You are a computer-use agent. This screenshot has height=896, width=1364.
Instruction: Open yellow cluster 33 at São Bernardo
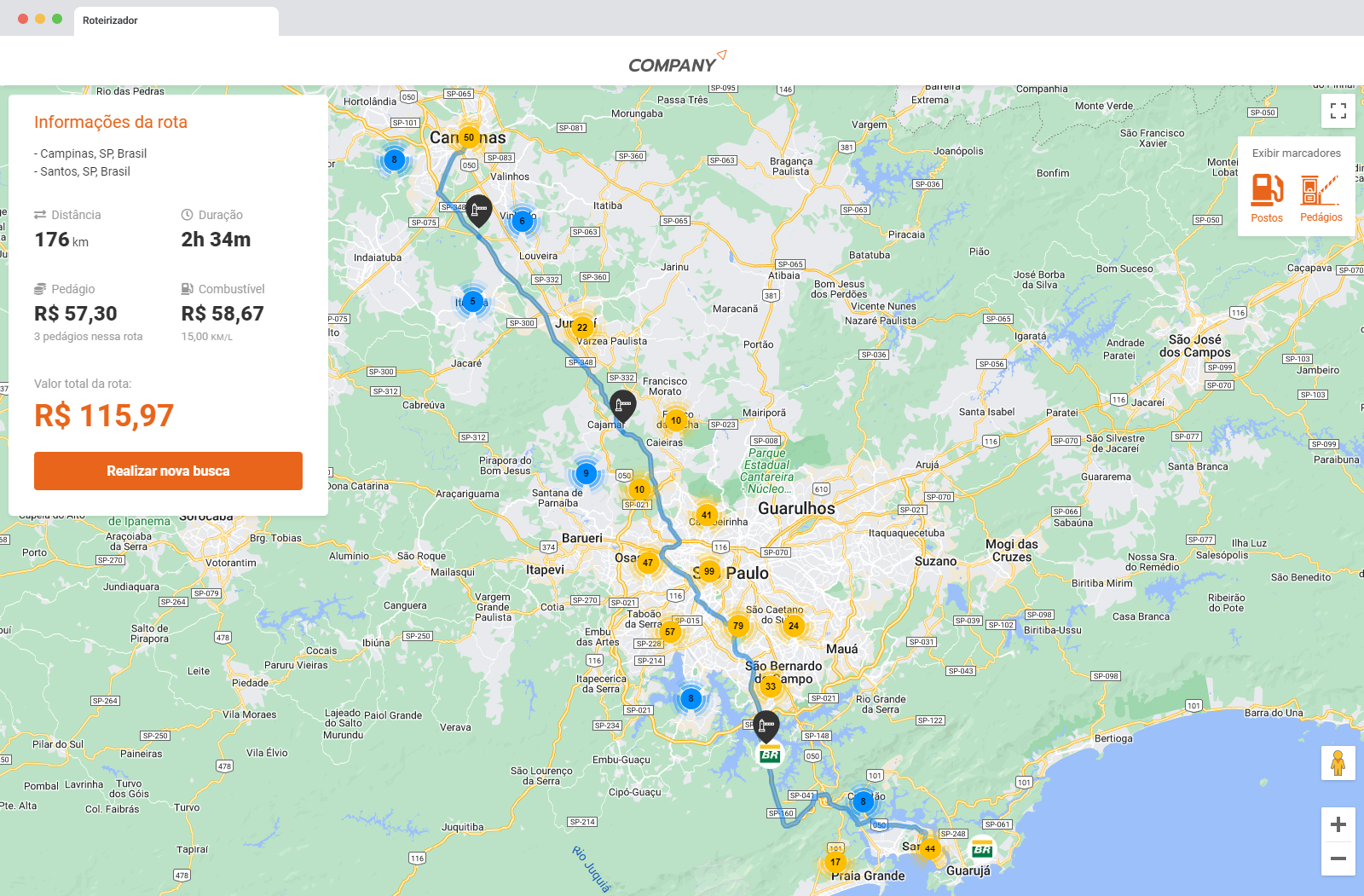click(x=771, y=686)
